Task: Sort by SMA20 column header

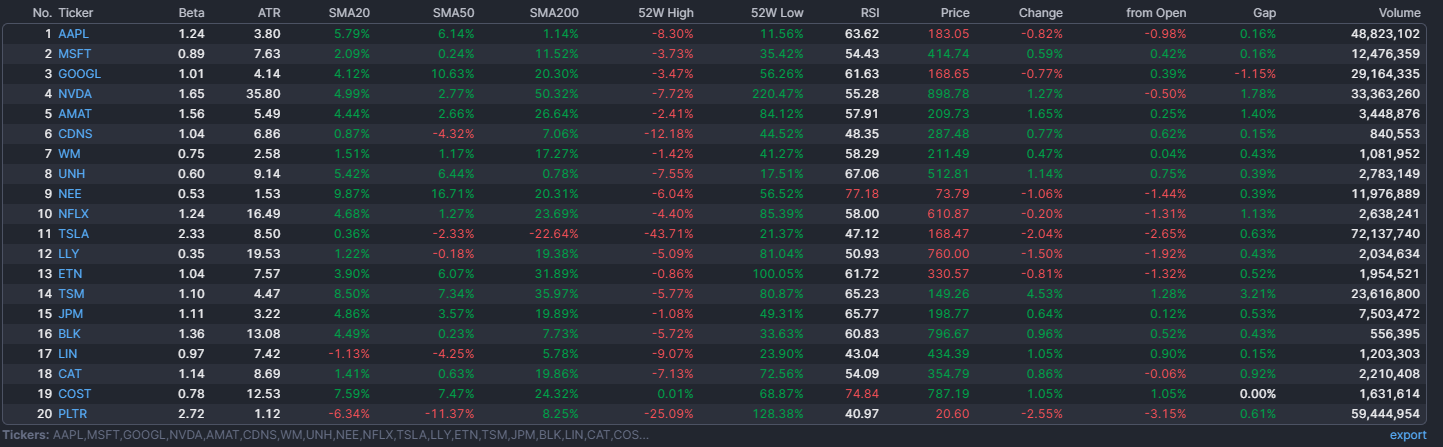Action: point(348,13)
